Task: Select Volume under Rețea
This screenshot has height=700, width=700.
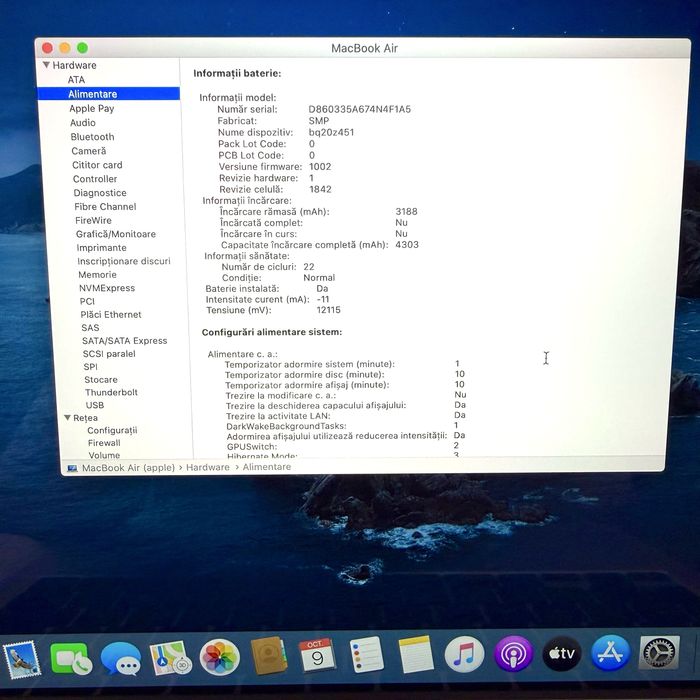Action: tap(104, 455)
